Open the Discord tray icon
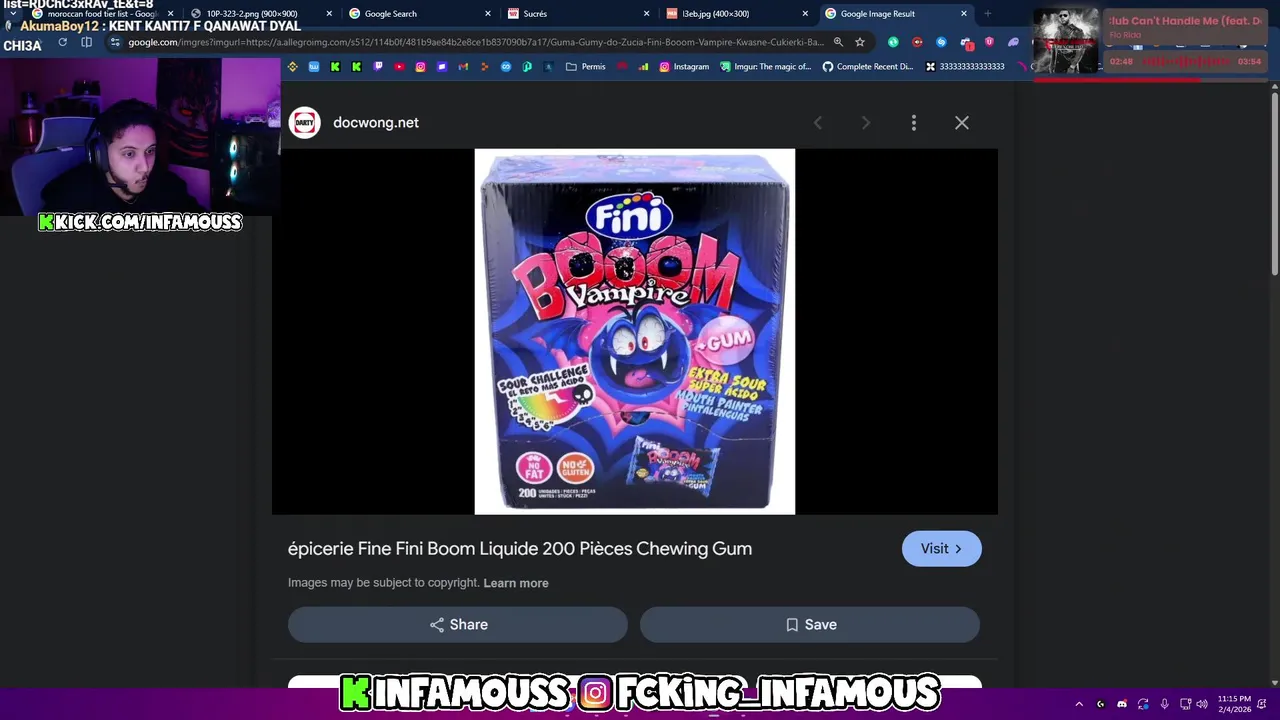This screenshot has height=720, width=1280. (x=1122, y=704)
